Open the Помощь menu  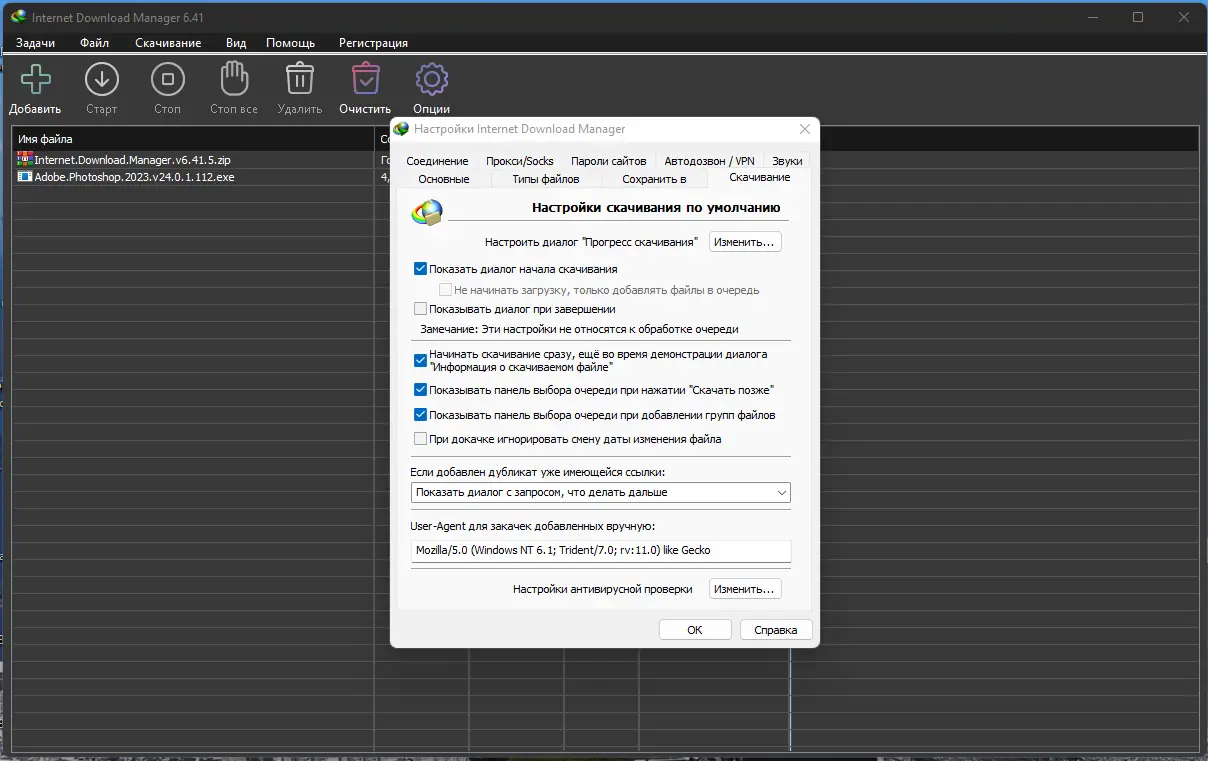click(x=290, y=43)
